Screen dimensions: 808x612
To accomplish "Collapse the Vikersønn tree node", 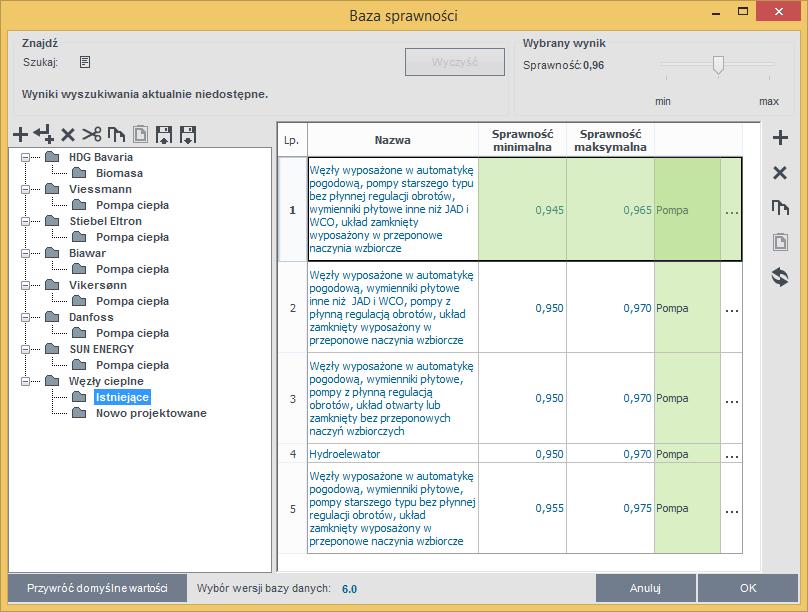I will tap(25, 285).
